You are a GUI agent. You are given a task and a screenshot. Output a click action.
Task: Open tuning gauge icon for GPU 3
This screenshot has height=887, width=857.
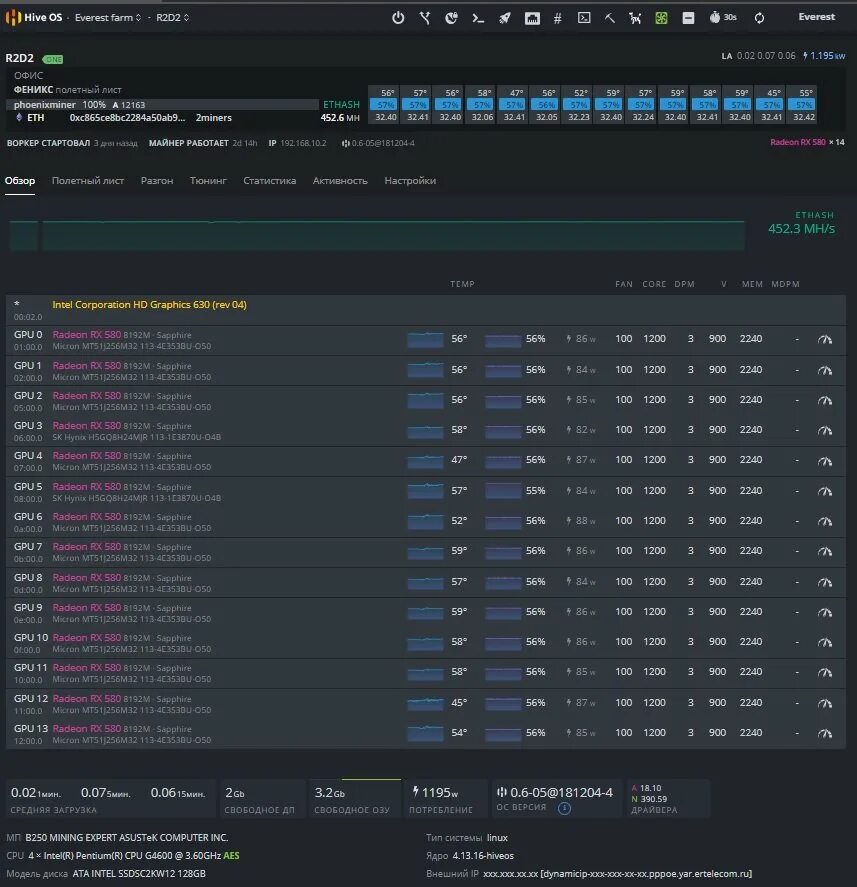coord(825,430)
